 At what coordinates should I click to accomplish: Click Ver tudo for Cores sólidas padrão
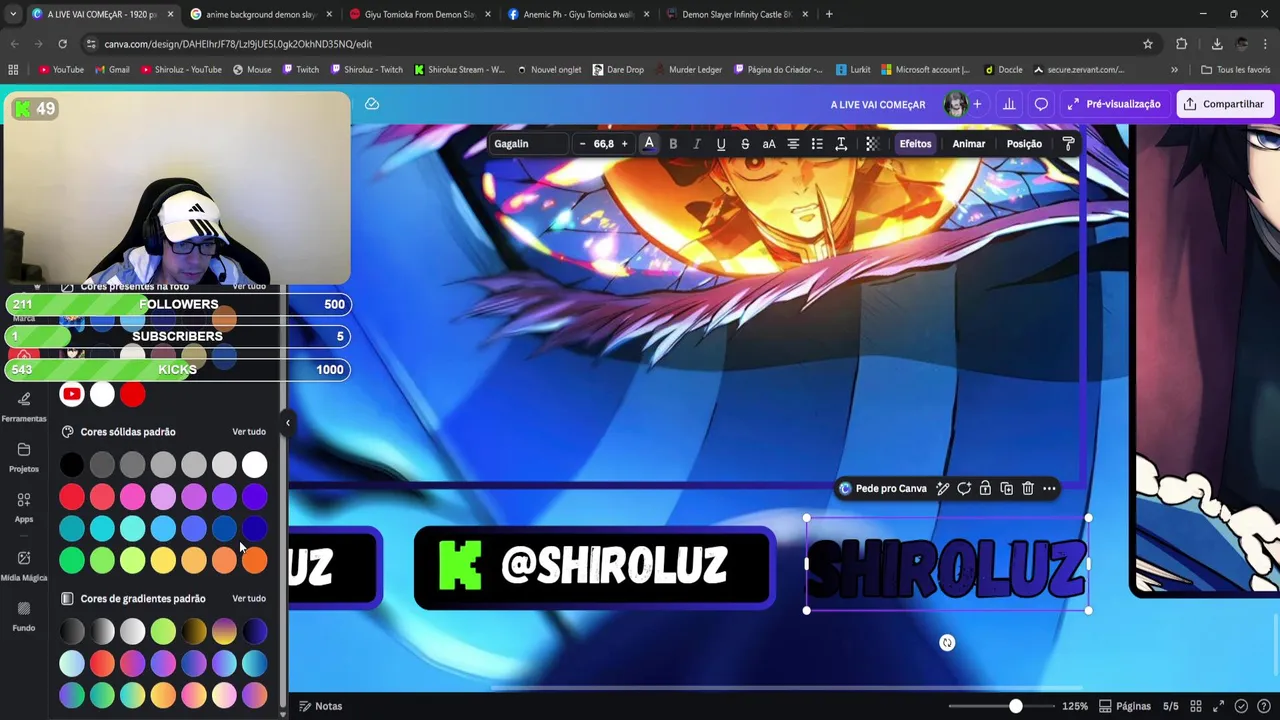point(249,432)
